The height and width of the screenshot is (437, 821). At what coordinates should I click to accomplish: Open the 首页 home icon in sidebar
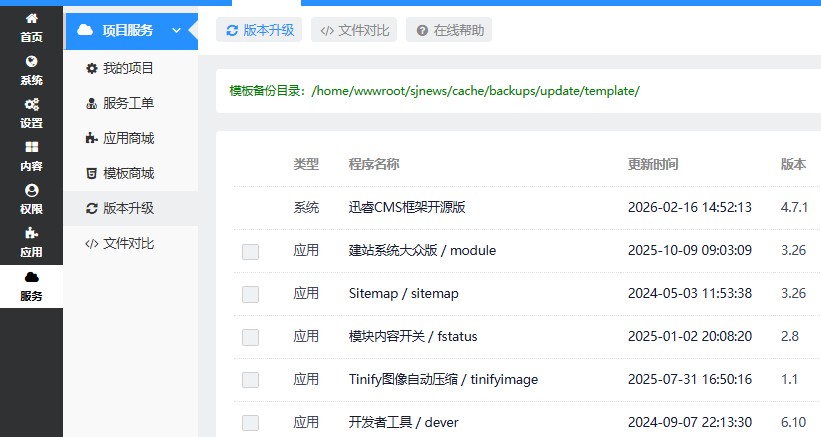pos(31,18)
